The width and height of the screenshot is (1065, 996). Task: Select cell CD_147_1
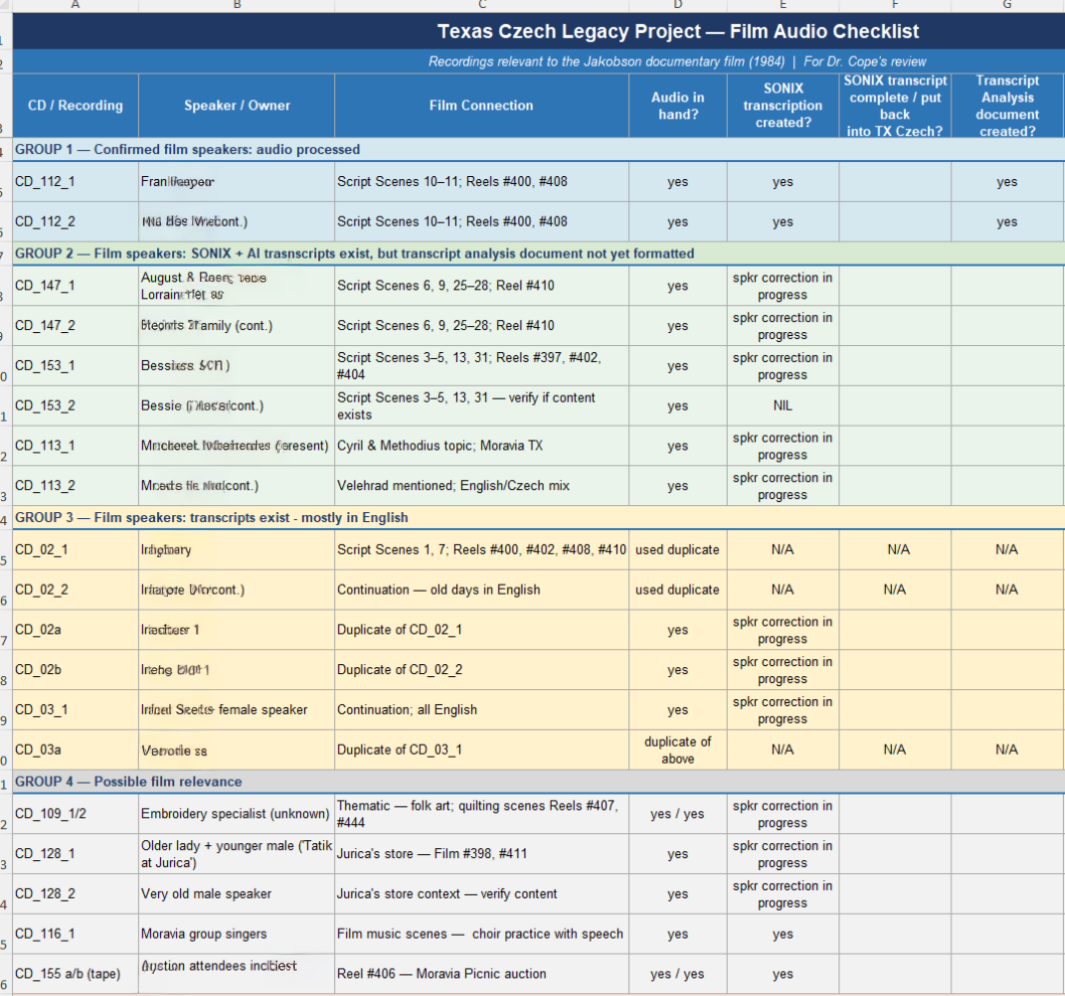pos(75,285)
